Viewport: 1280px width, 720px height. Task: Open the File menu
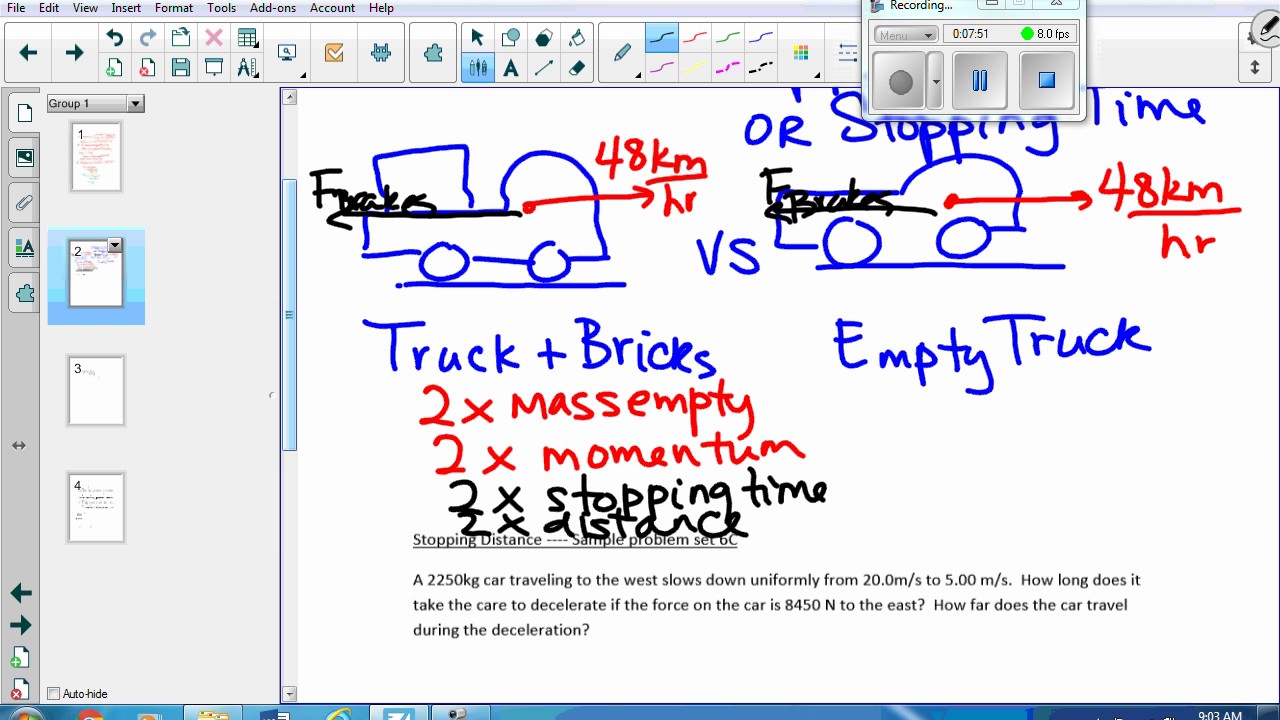click(16, 8)
